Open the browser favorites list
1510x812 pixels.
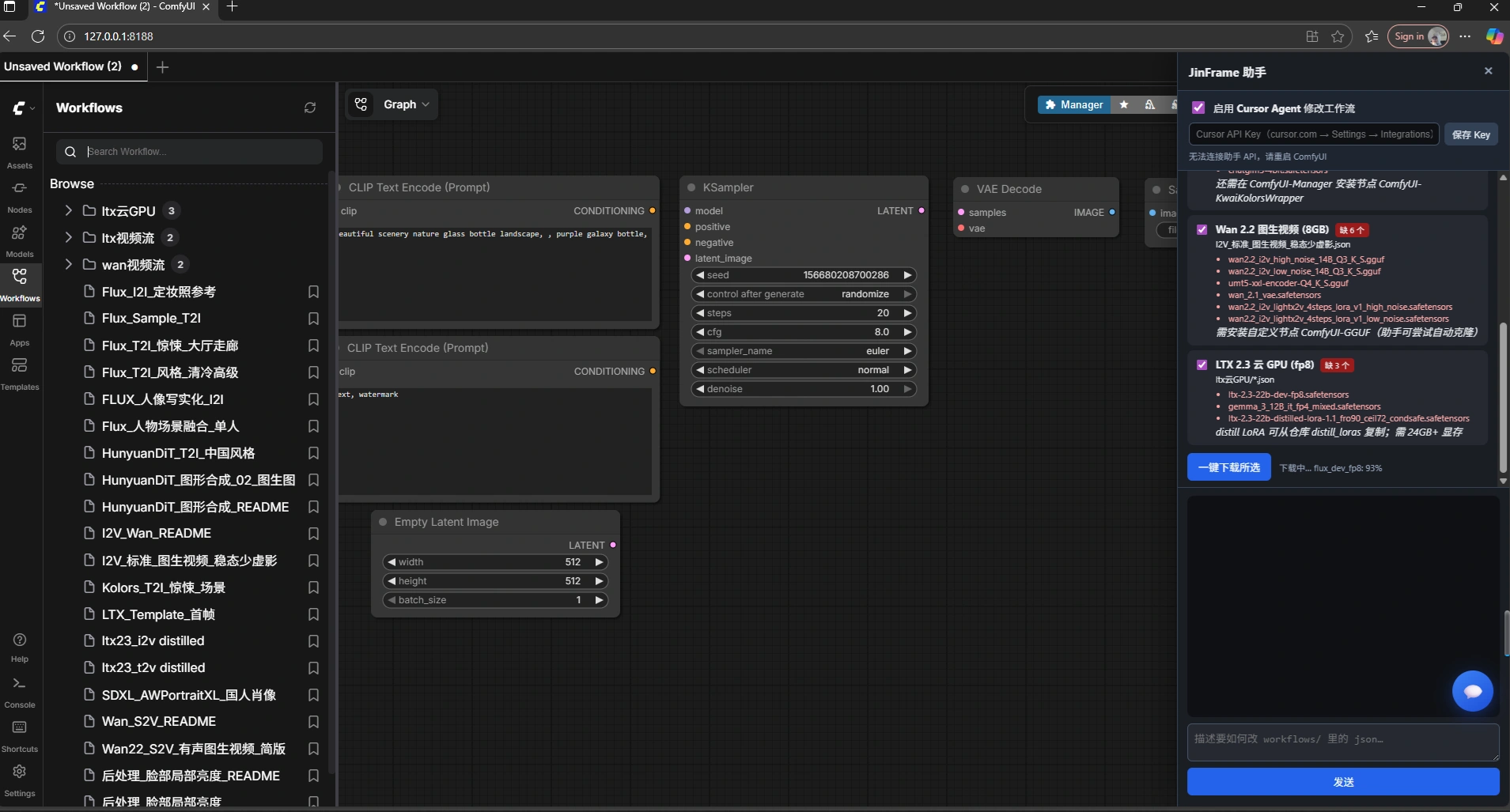[x=1372, y=36]
